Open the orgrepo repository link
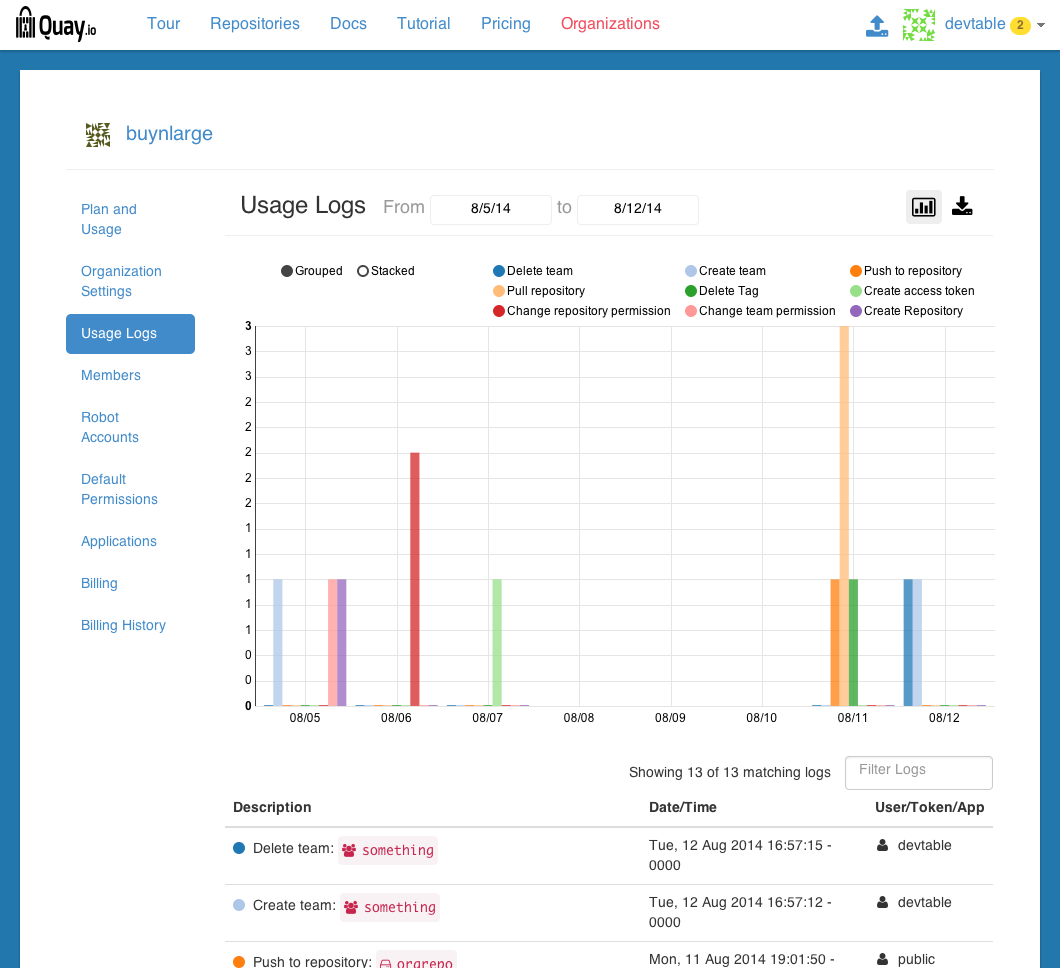1060x968 pixels. 416,961
